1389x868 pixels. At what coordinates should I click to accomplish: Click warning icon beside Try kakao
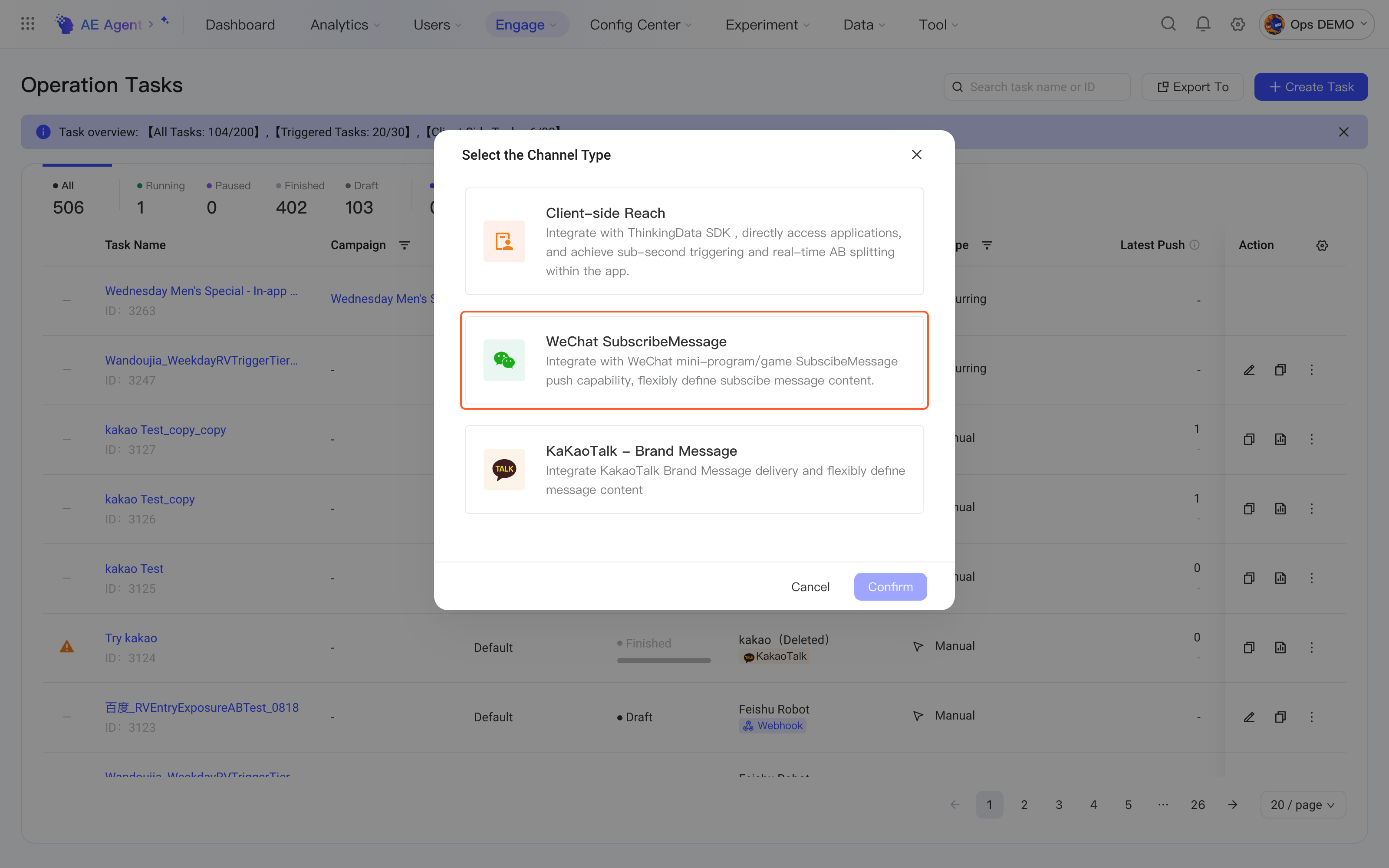66,647
